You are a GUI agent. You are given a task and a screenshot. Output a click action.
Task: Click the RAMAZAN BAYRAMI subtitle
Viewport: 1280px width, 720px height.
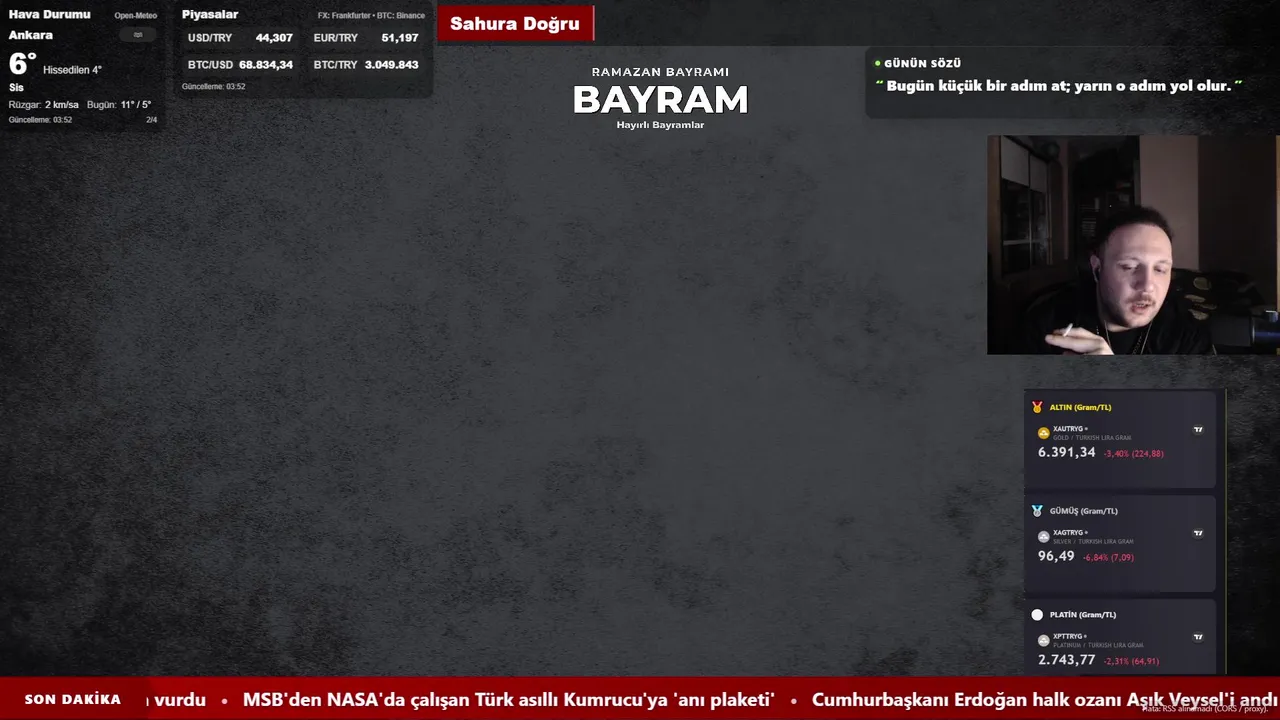tap(660, 72)
